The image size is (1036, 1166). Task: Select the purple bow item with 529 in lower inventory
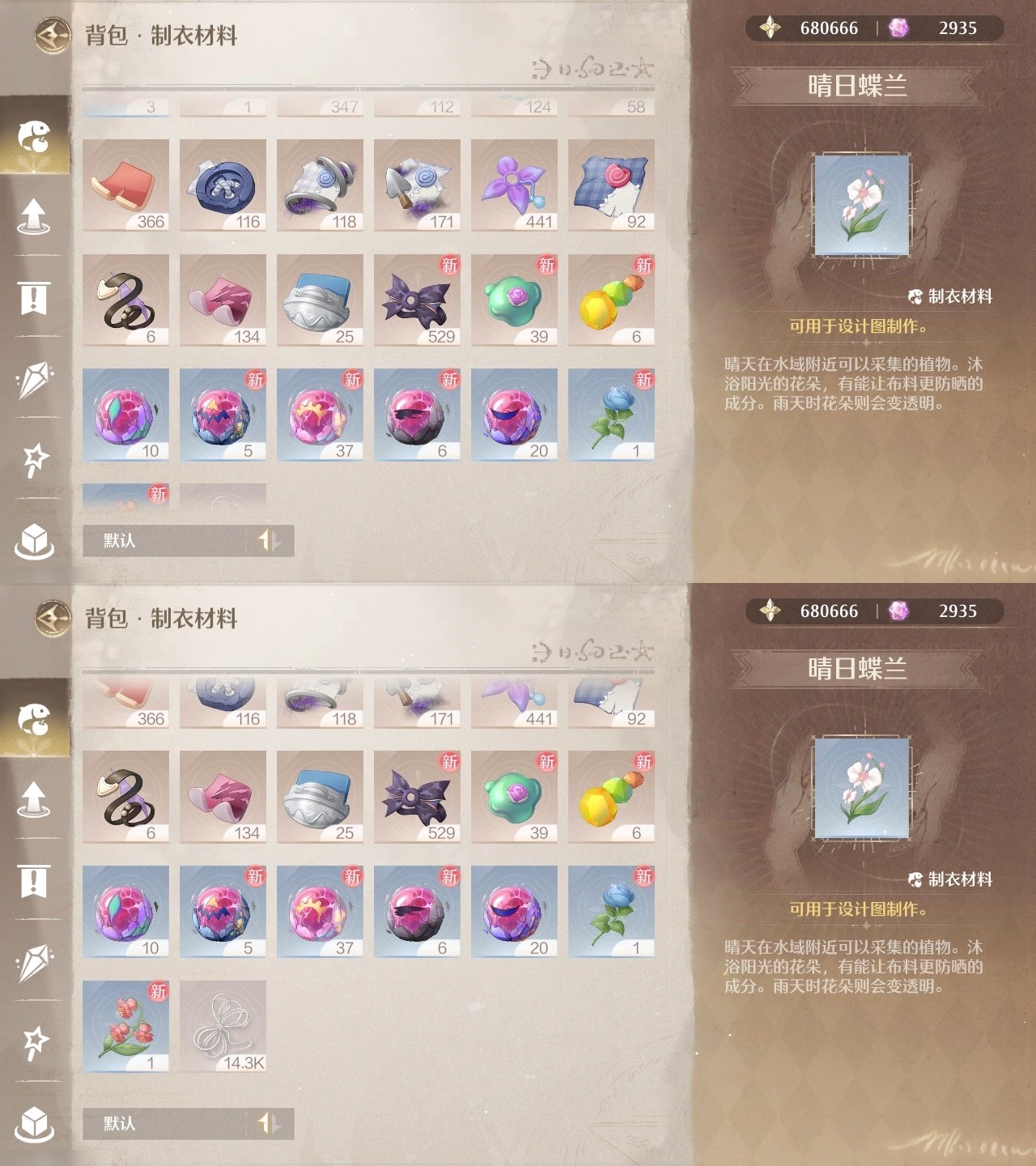417,797
